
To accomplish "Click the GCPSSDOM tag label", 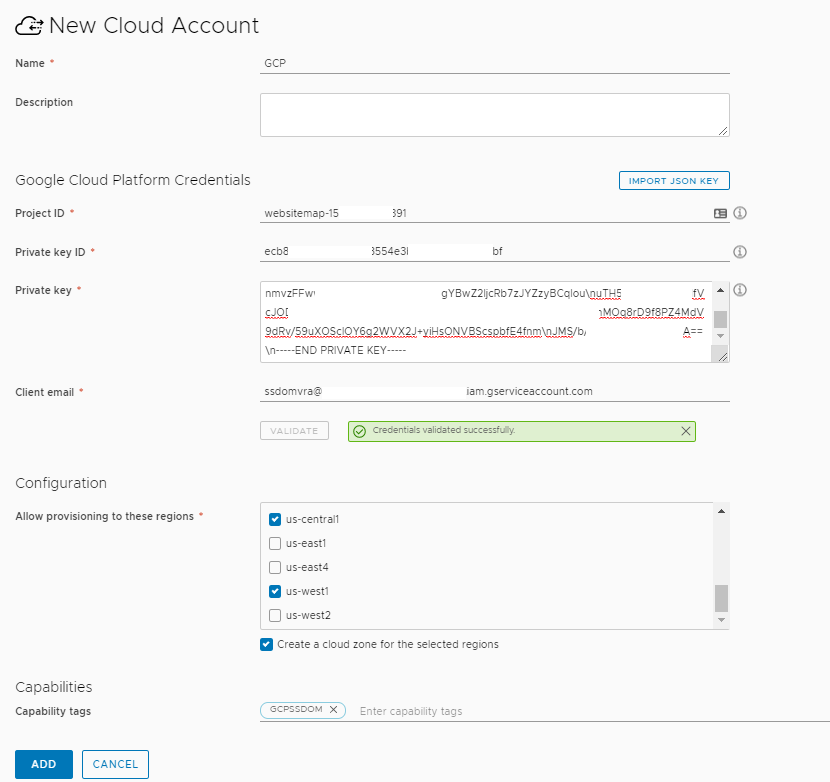I will 296,709.
